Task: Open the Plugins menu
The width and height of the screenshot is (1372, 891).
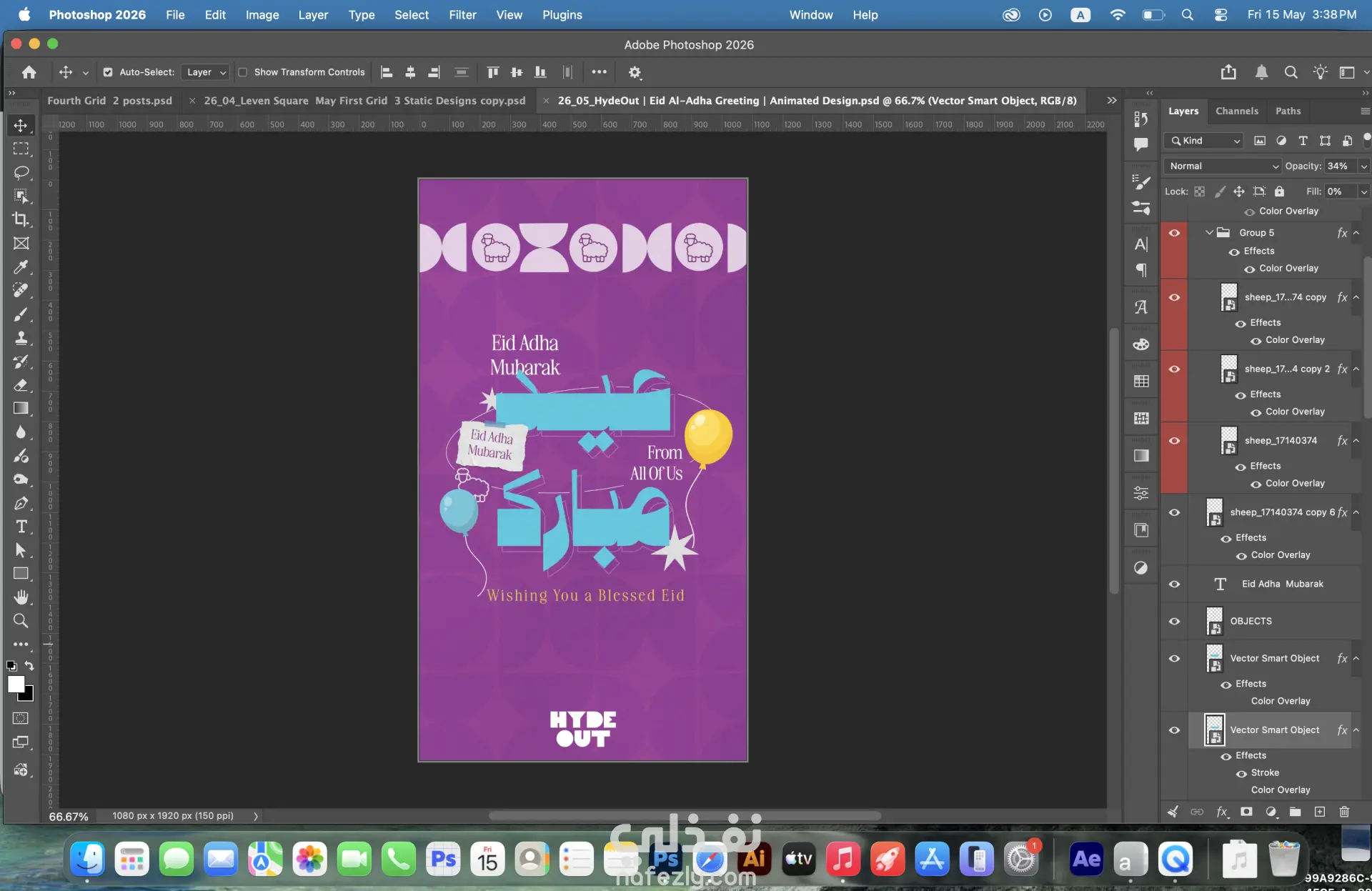Action: 562,15
